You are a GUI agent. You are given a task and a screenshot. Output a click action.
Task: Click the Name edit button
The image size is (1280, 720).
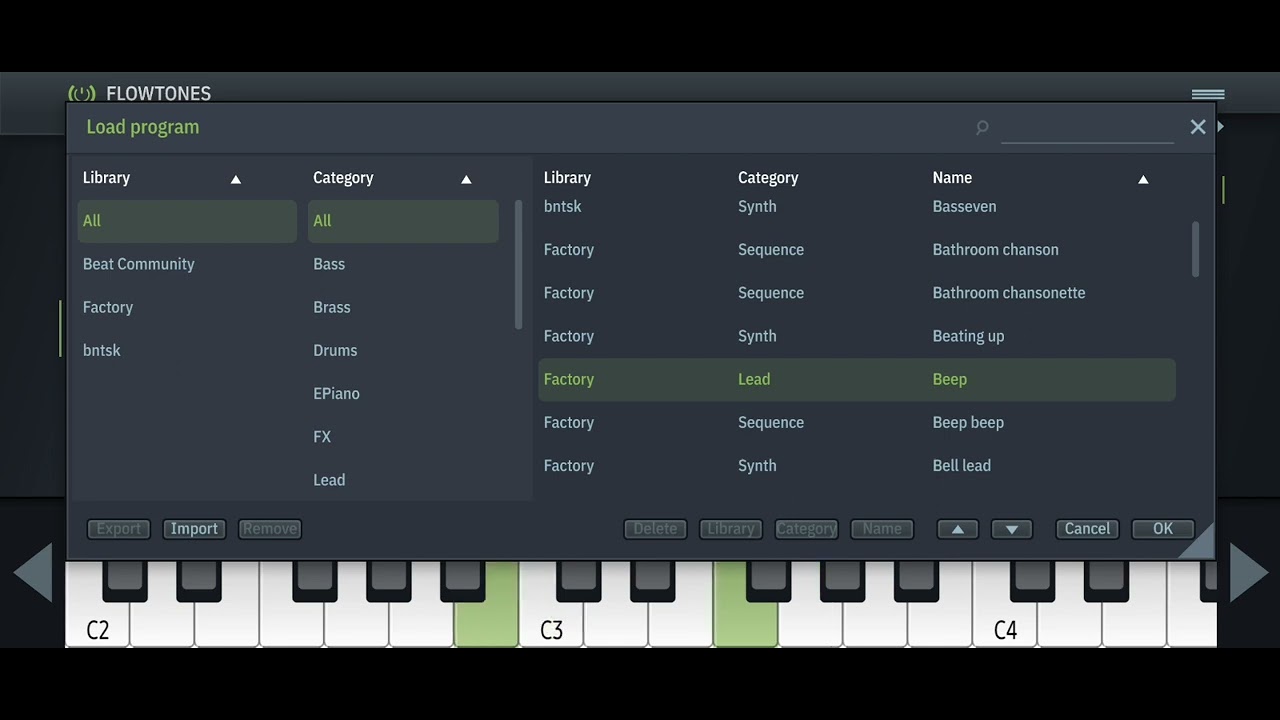(x=882, y=529)
